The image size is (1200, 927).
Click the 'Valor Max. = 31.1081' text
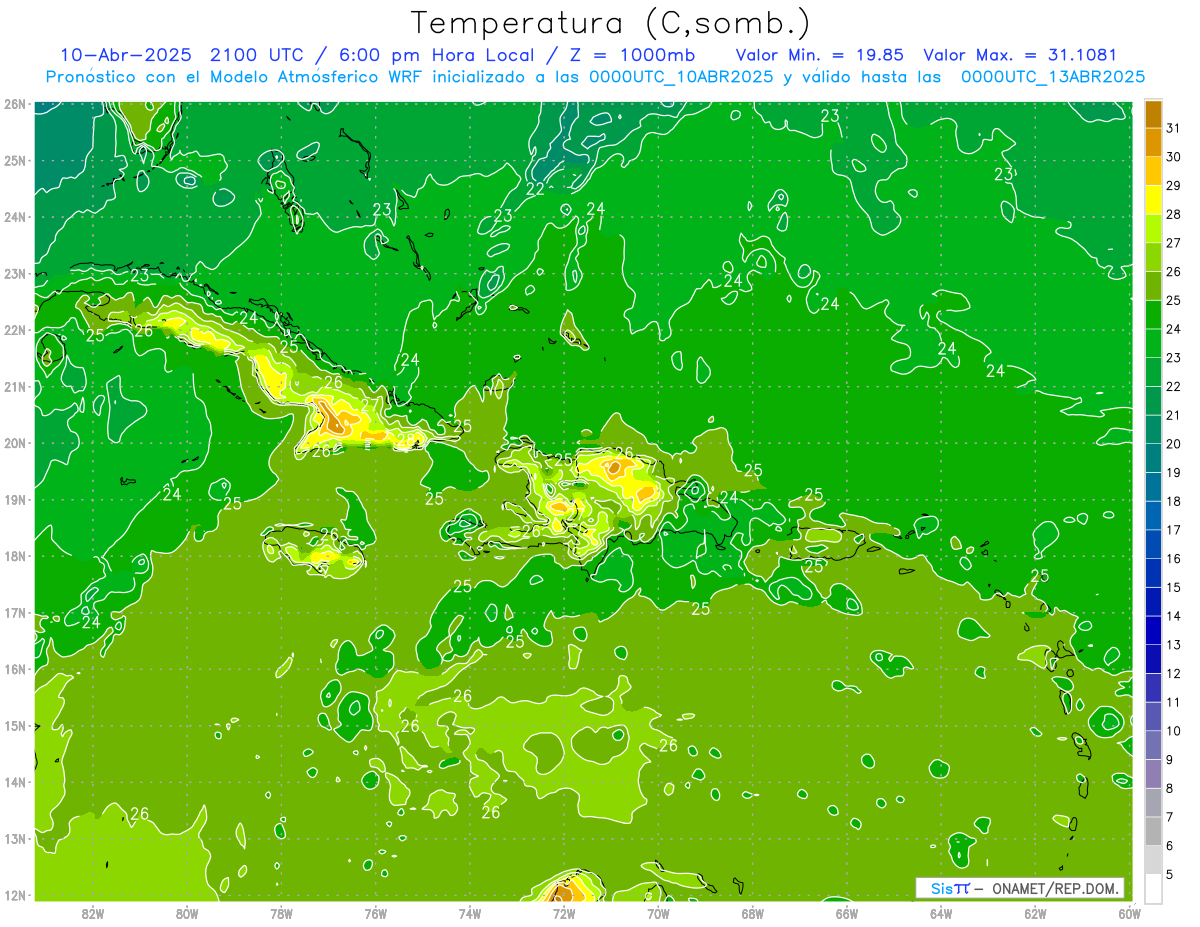click(x=1020, y=55)
